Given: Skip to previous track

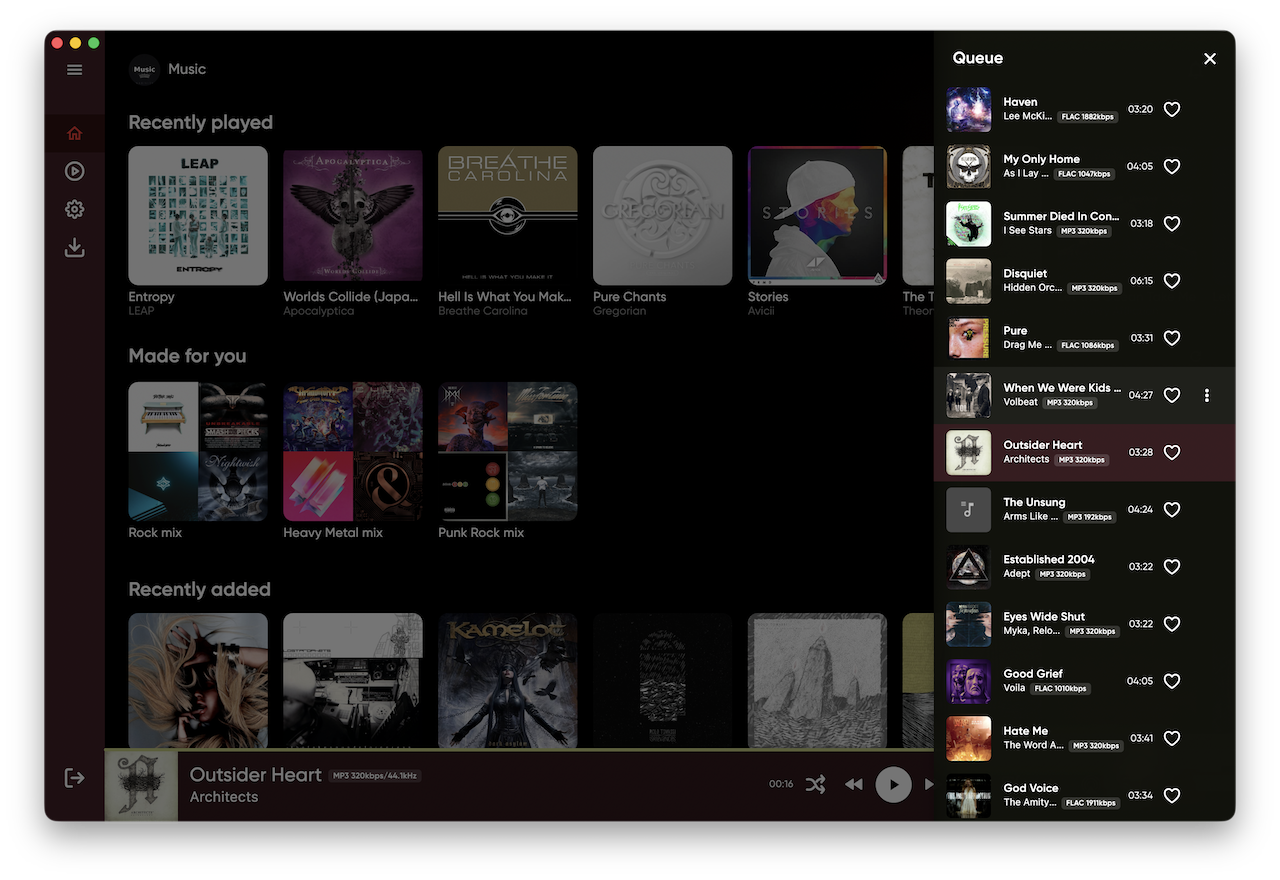Looking at the screenshot, I should coord(853,785).
